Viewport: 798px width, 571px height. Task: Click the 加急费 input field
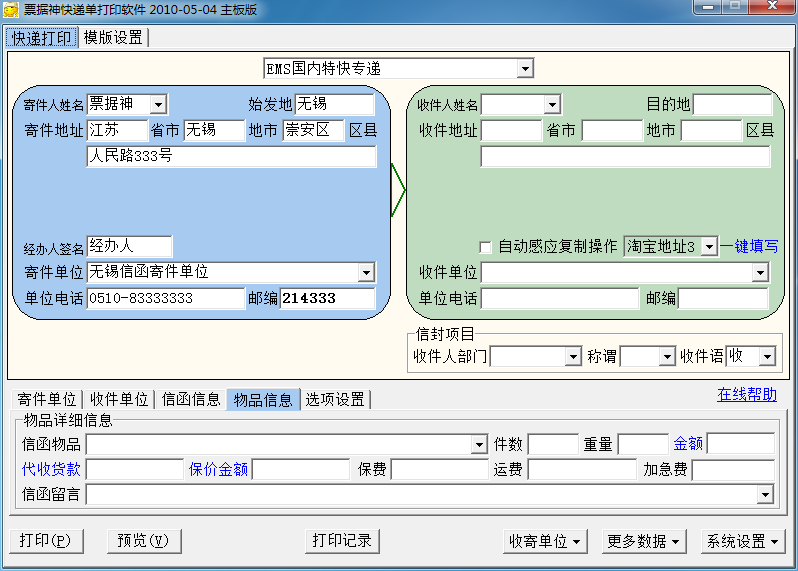point(733,470)
